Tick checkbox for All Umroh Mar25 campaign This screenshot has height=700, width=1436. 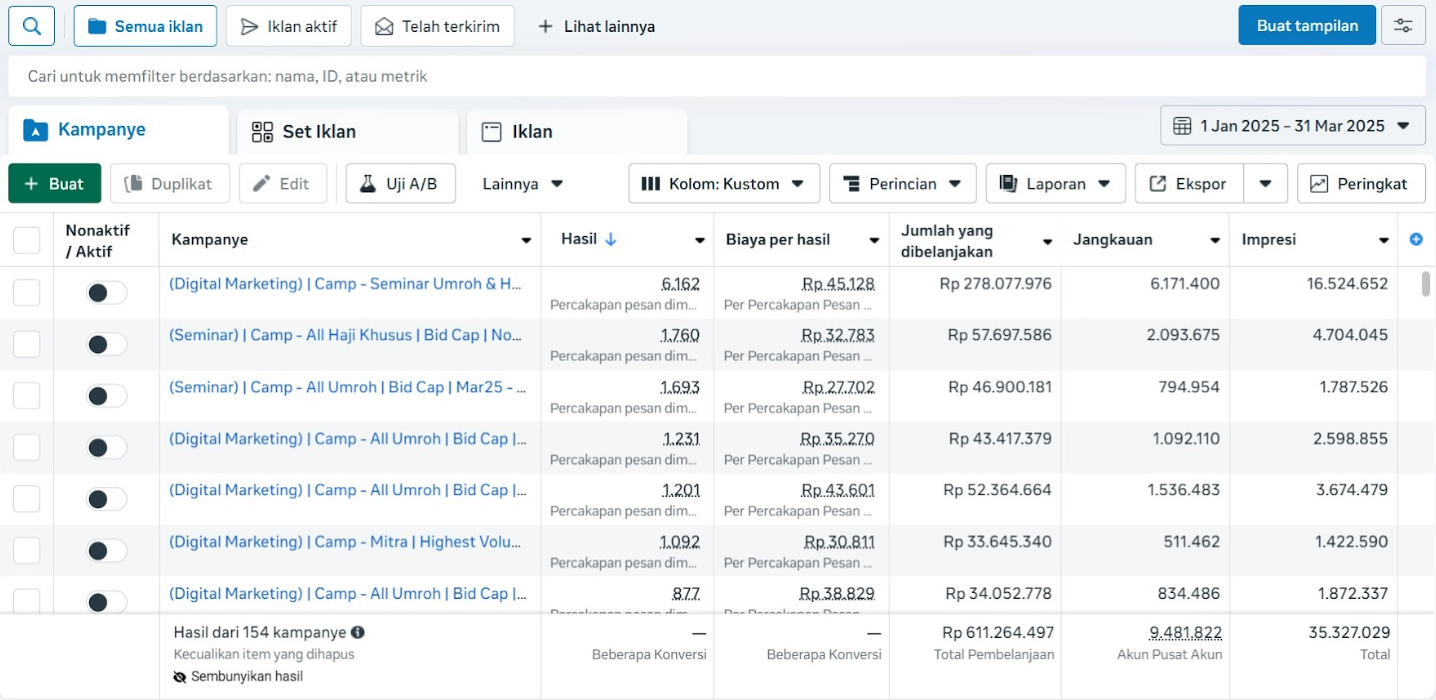(27, 396)
